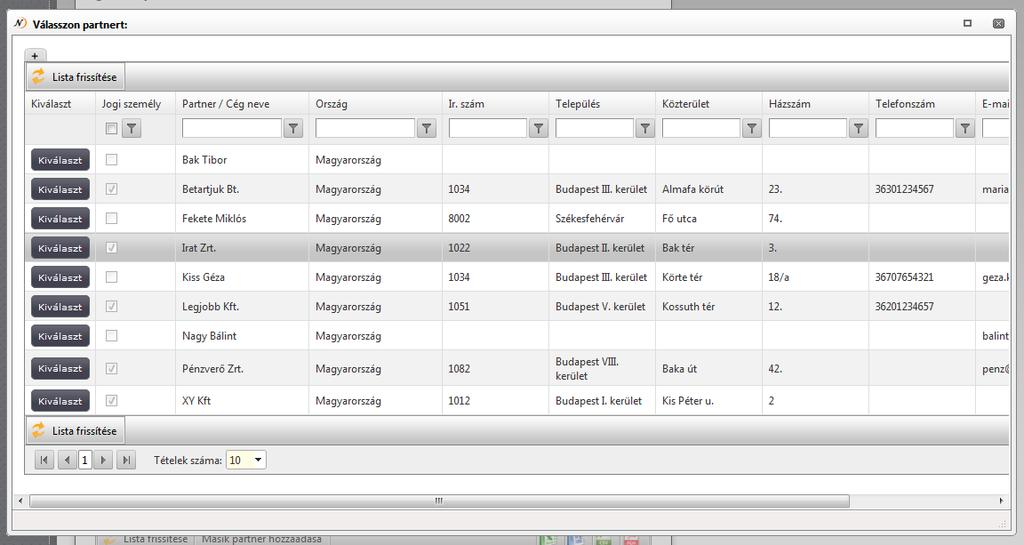Click the current page number field
The height and width of the screenshot is (545, 1024).
(x=85, y=460)
